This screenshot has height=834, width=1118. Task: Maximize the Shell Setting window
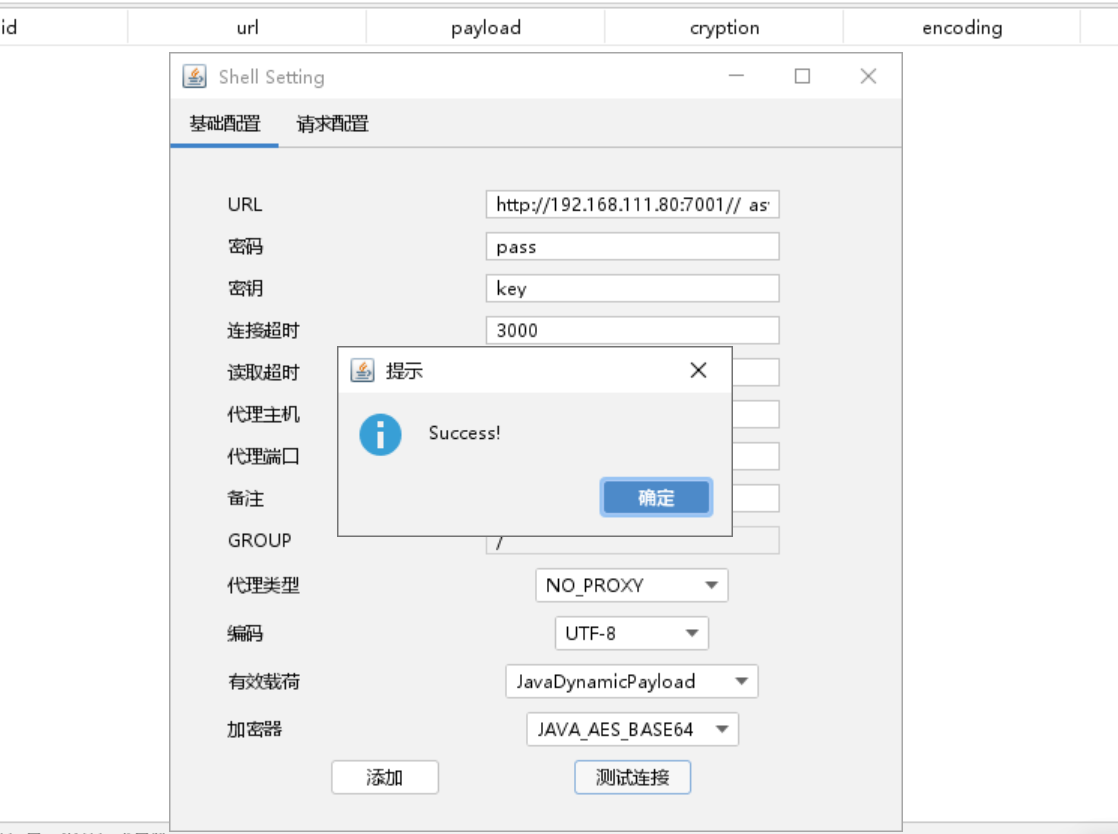(x=802, y=77)
